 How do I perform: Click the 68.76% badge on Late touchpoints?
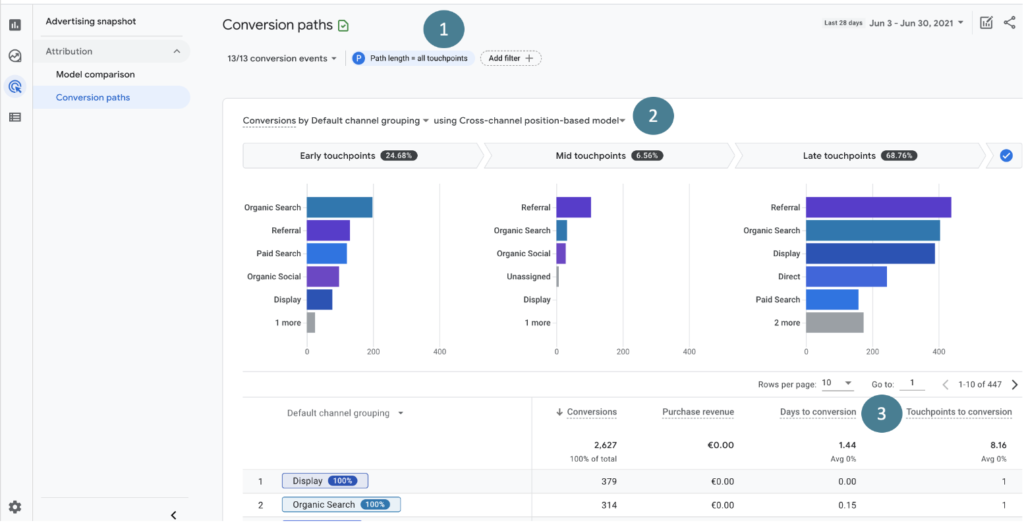[x=899, y=156]
